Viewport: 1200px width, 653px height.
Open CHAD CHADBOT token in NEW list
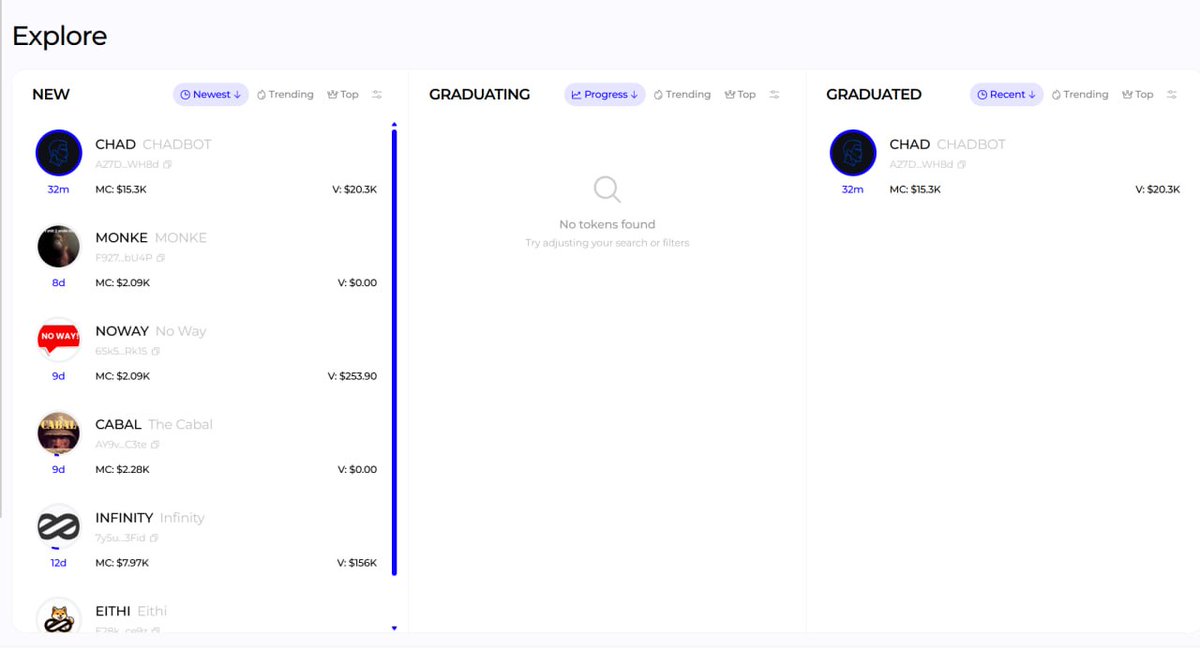[x=153, y=145]
